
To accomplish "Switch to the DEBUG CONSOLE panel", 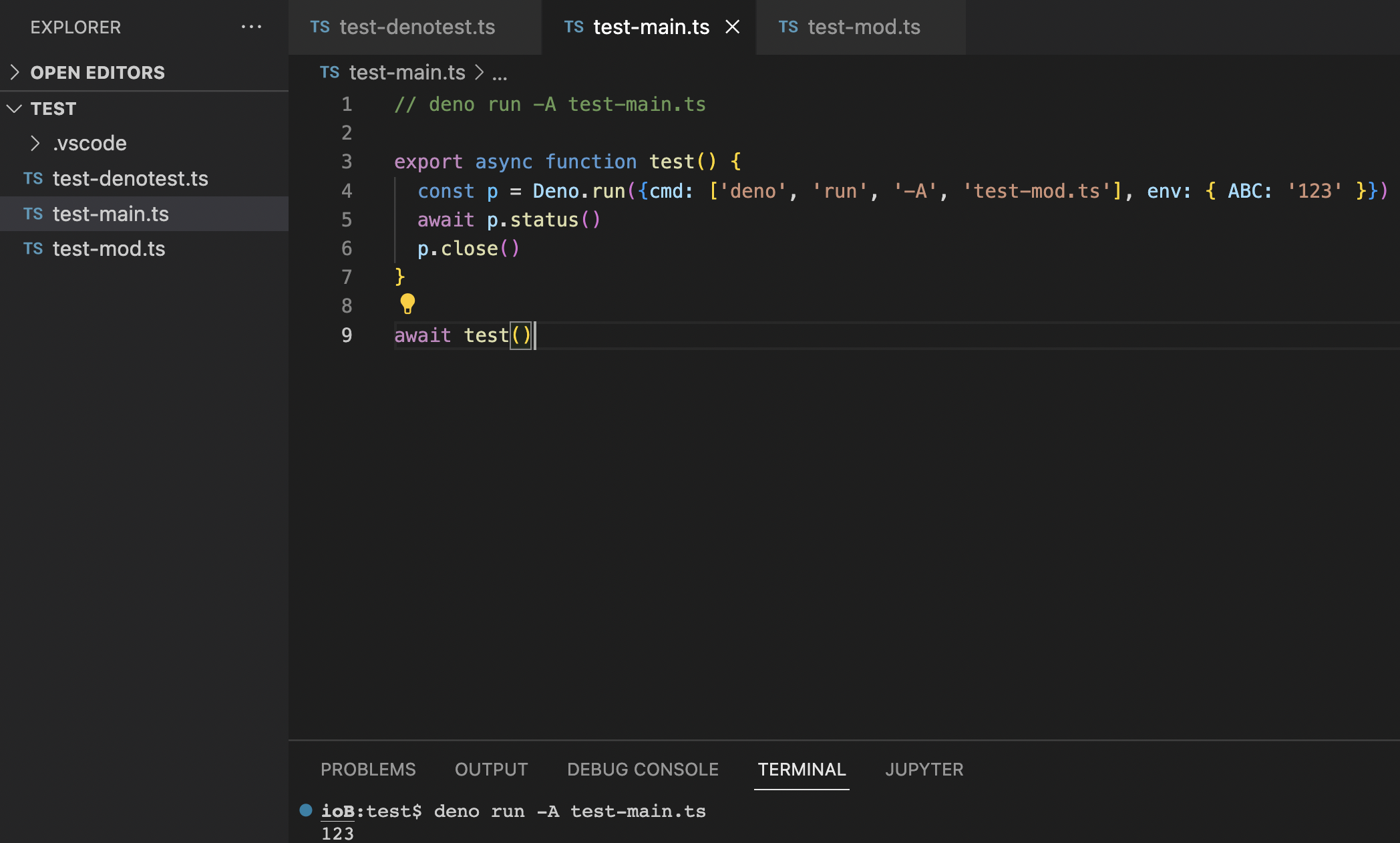I will click(642, 770).
